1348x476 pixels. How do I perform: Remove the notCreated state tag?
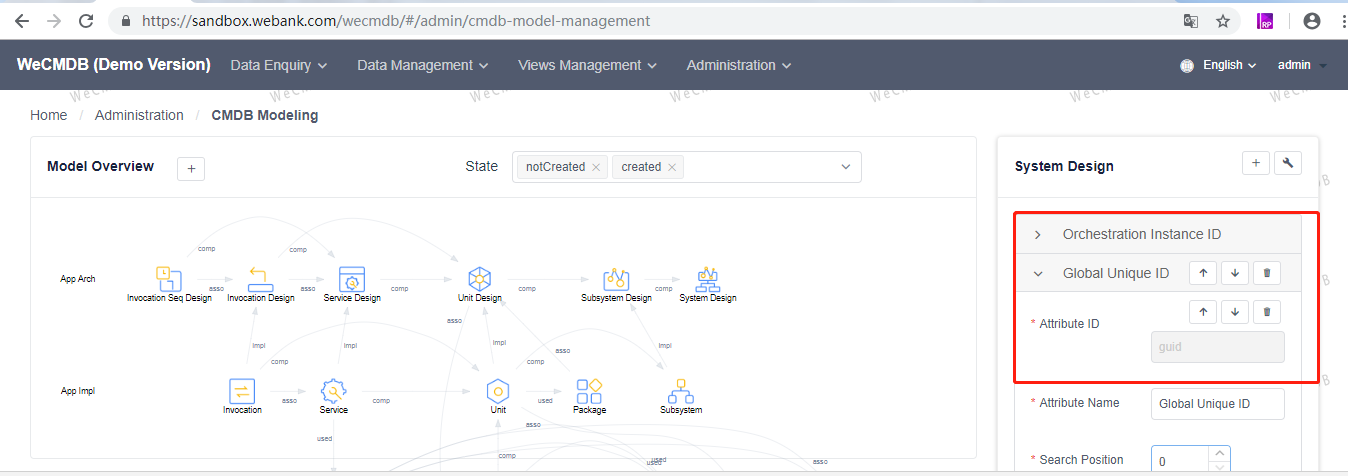tap(596, 167)
